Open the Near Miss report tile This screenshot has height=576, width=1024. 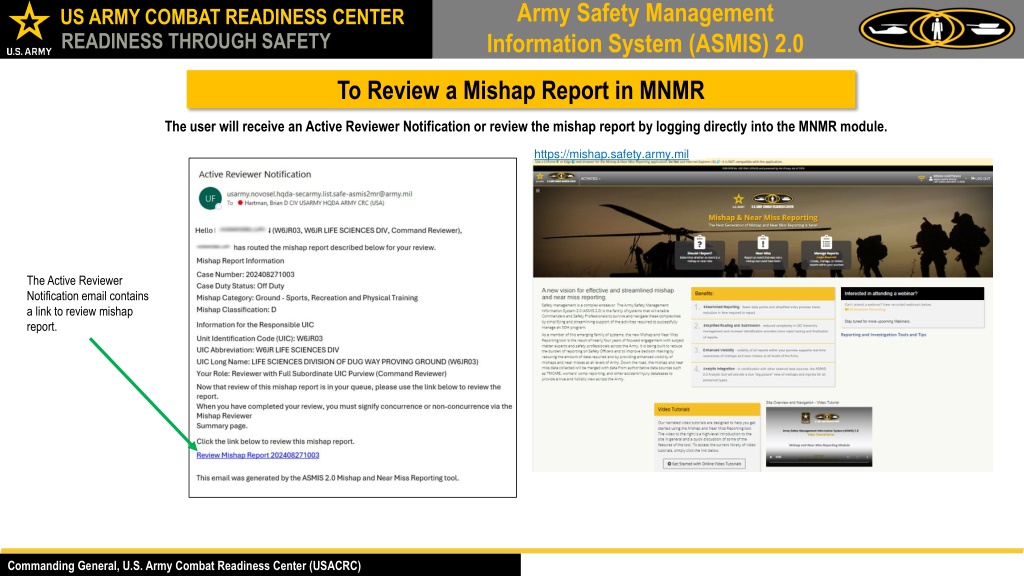pyautogui.click(x=762, y=243)
